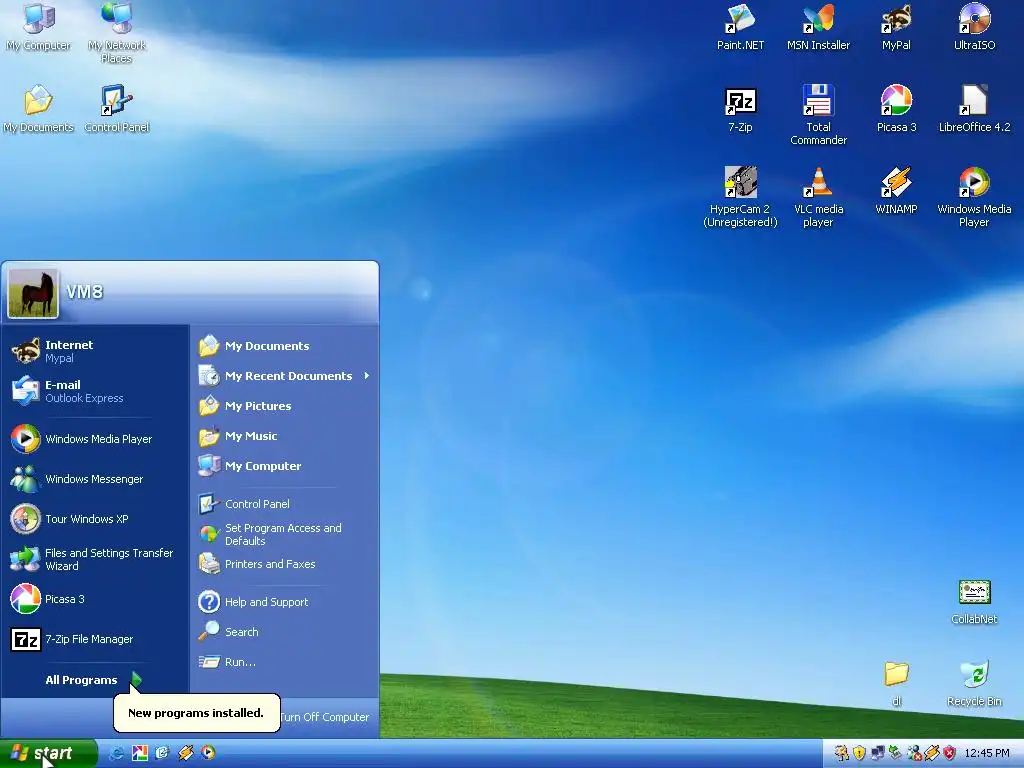Open WINAMP desktop shortcut
Image resolution: width=1024 pixels, height=768 pixels.
click(896, 191)
